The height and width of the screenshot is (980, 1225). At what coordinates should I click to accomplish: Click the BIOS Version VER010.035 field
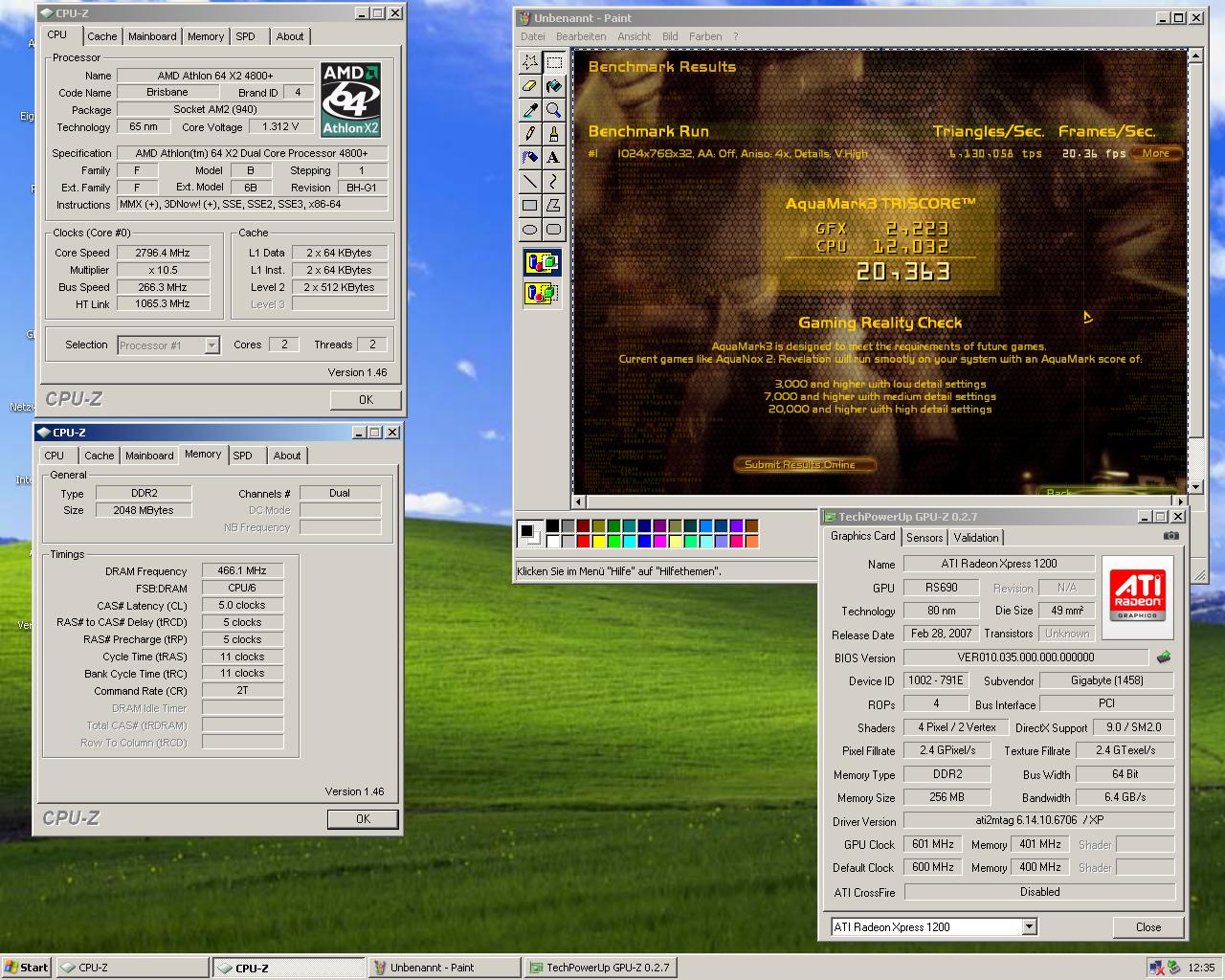click(1026, 657)
